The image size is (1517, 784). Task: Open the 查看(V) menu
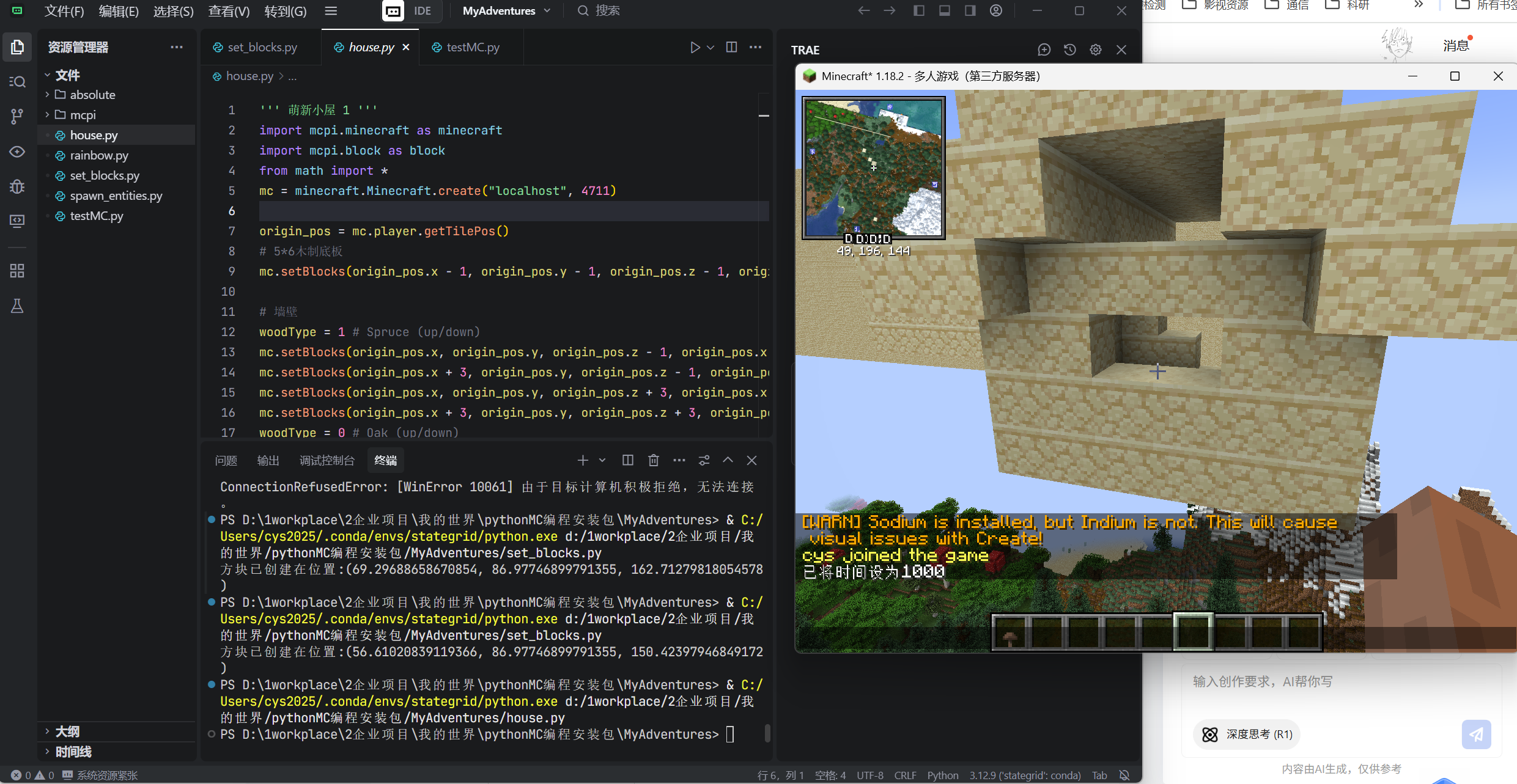coord(229,11)
